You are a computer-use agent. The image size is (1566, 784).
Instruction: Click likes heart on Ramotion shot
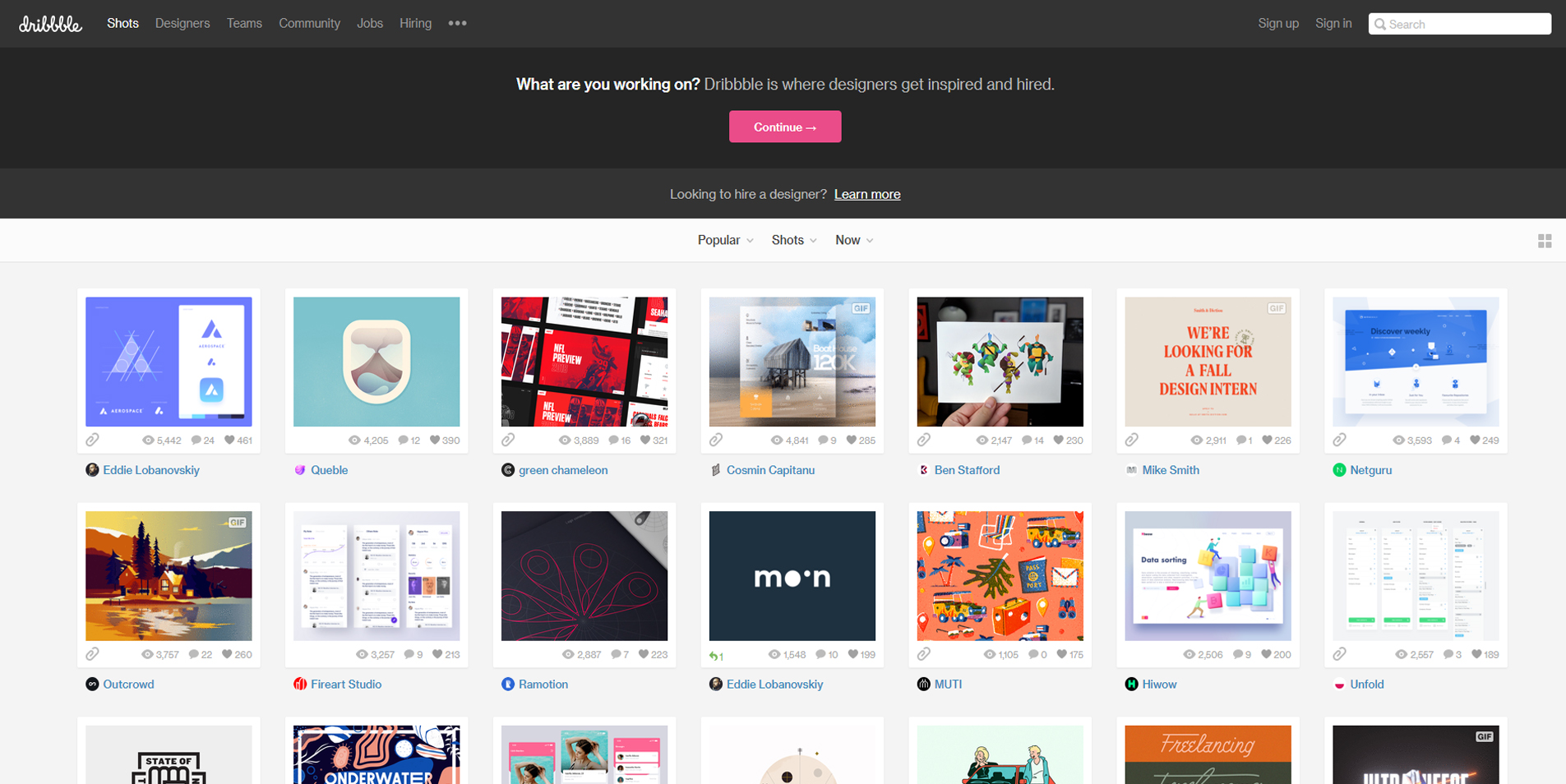[x=643, y=654]
